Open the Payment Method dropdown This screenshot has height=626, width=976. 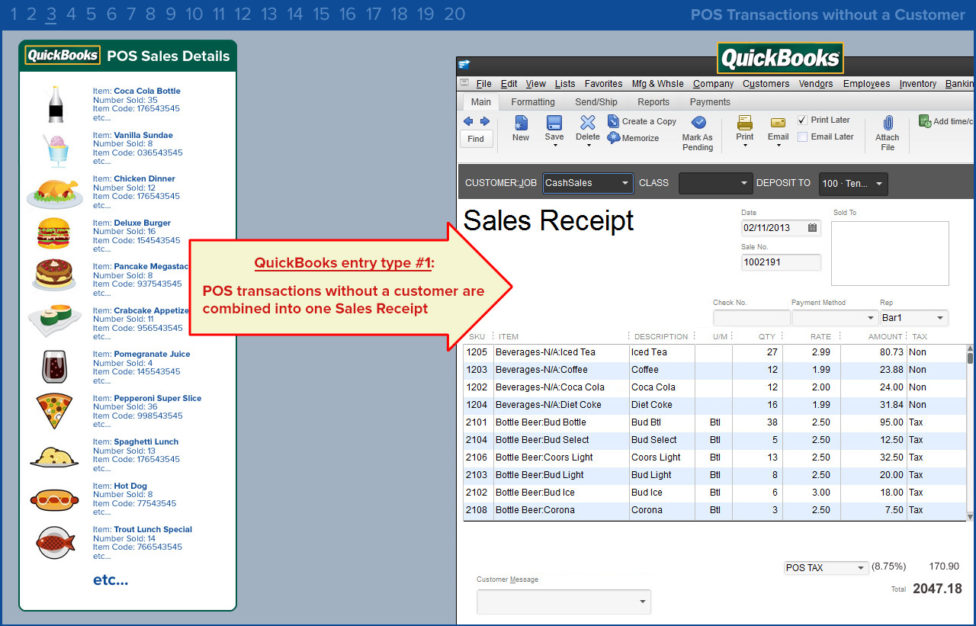click(870, 318)
